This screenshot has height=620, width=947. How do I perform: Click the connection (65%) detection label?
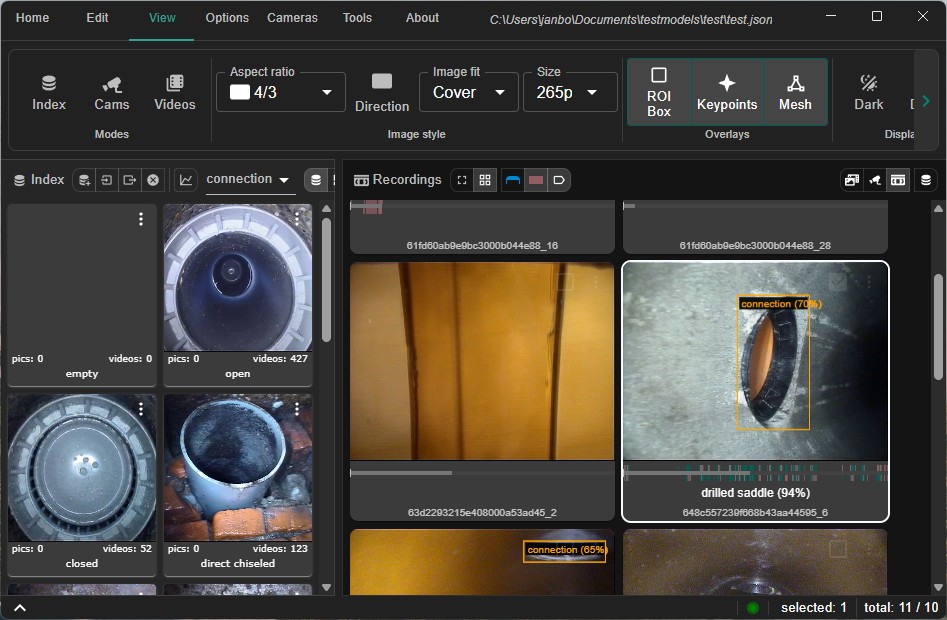(566, 549)
